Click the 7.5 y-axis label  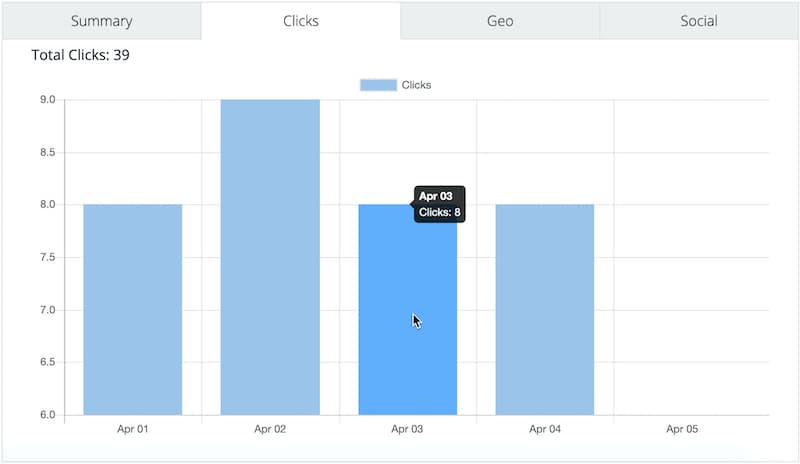tap(48, 257)
